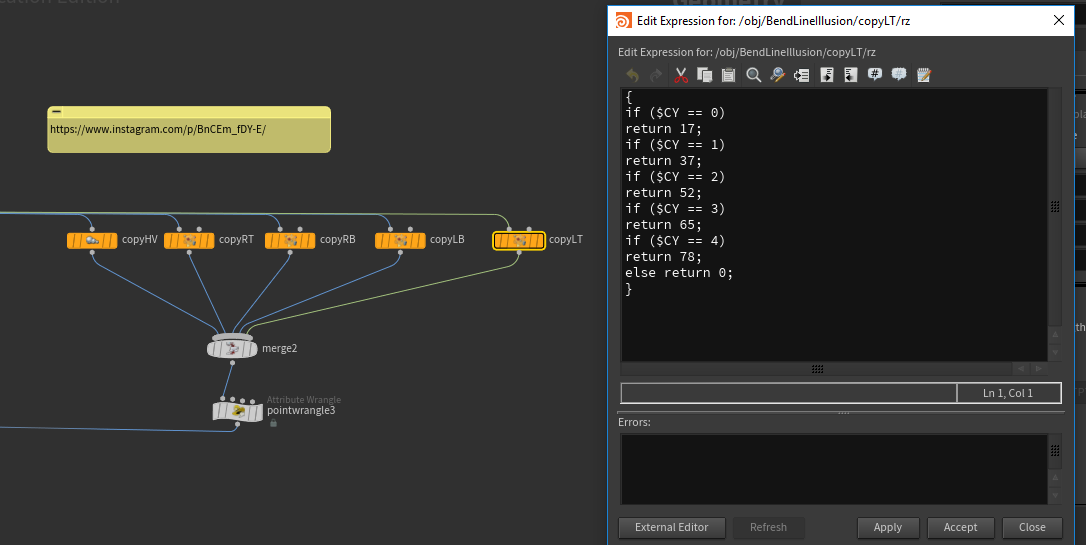The width and height of the screenshot is (1086, 545).
Task: Click the Cut scissors icon
Action: (681, 75)
